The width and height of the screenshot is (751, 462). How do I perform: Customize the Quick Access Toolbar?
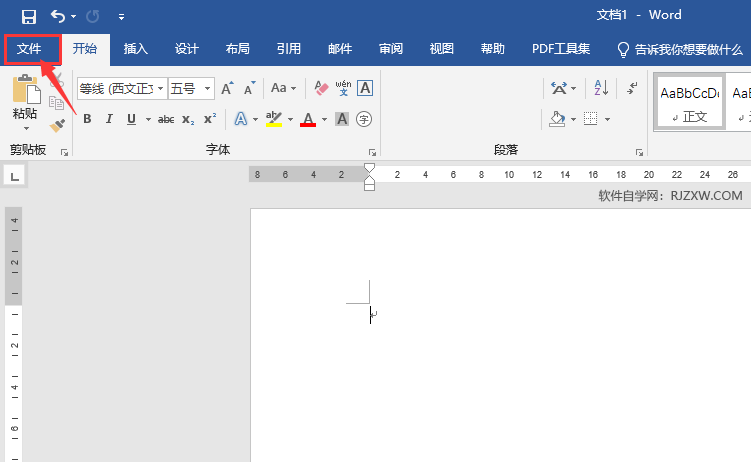[121, 17]
